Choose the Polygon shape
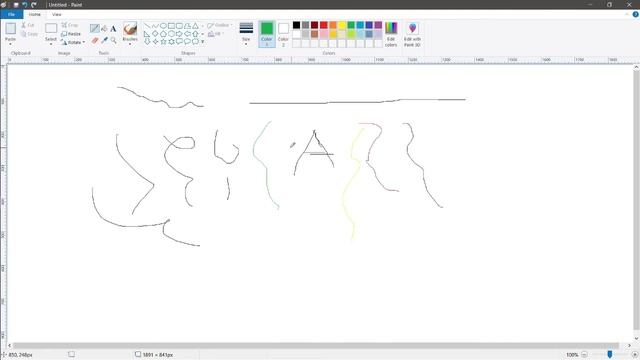 tap(187, 26)
